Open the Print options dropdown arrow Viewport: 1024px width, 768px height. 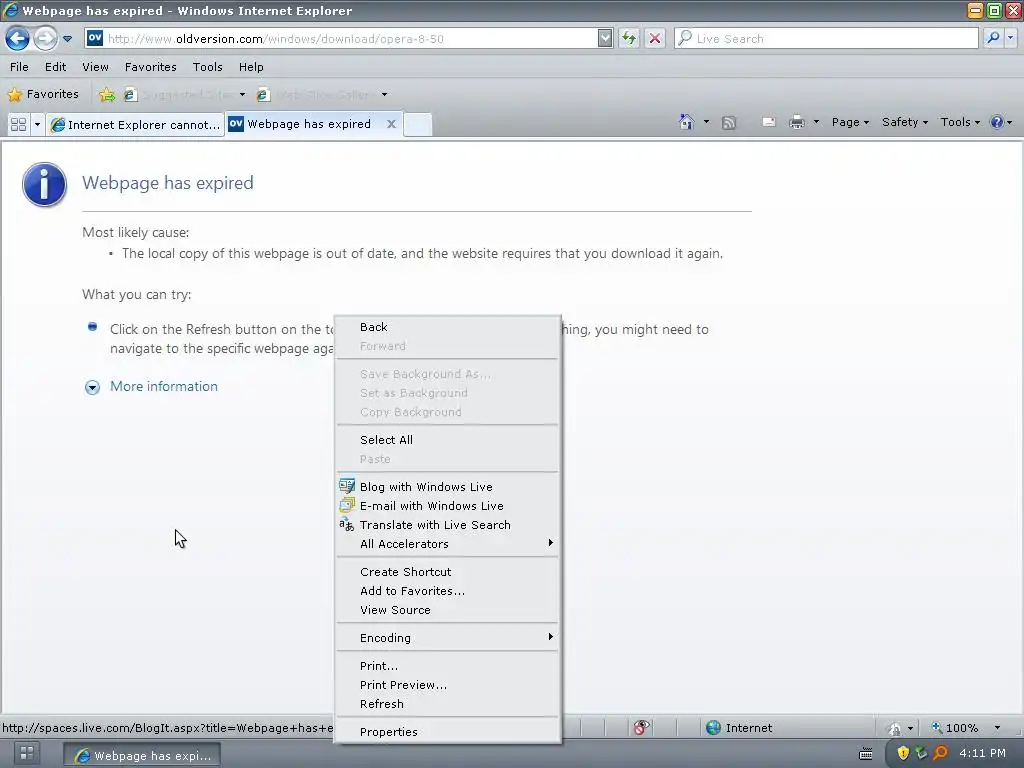click(816, 122)
